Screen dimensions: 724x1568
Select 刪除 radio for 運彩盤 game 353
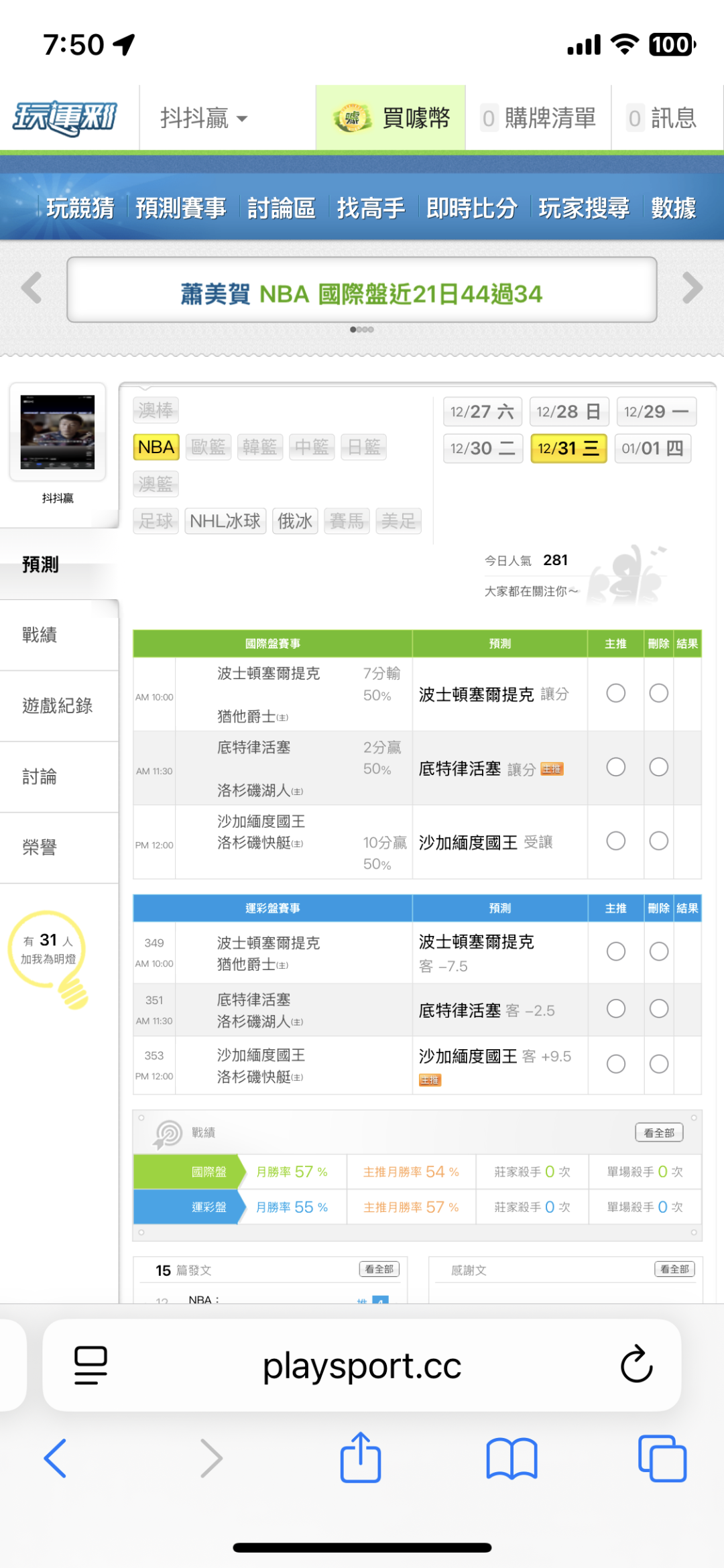(658, 1064)
